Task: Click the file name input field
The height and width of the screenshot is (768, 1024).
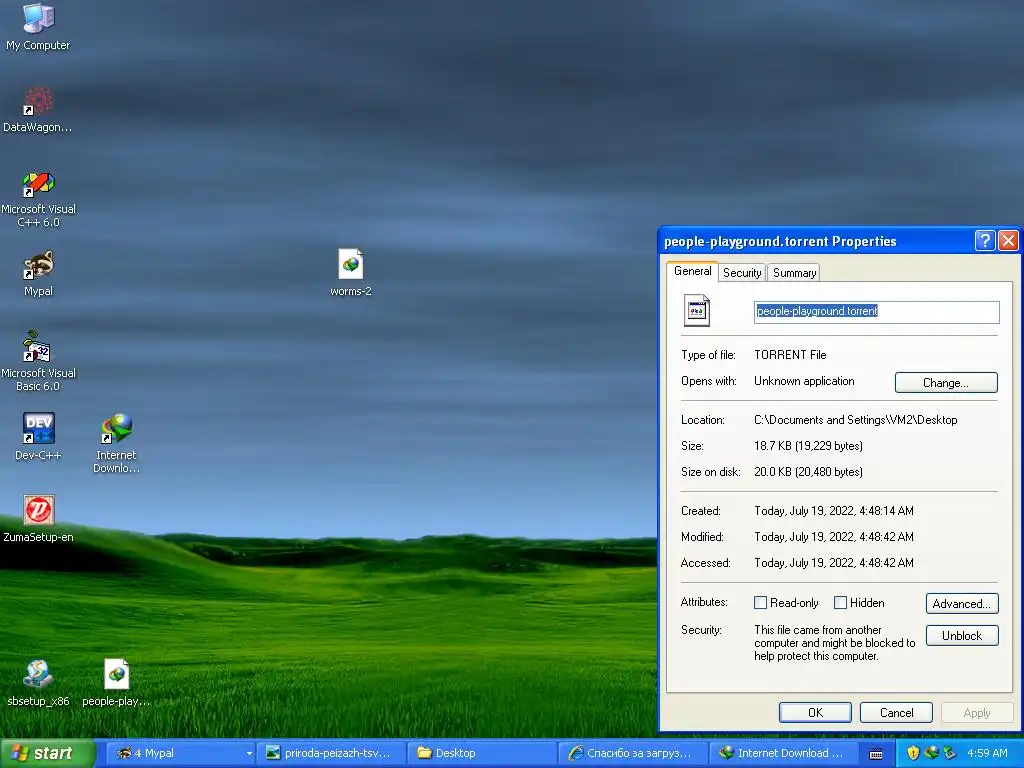Action: click(x=876, y=312)
